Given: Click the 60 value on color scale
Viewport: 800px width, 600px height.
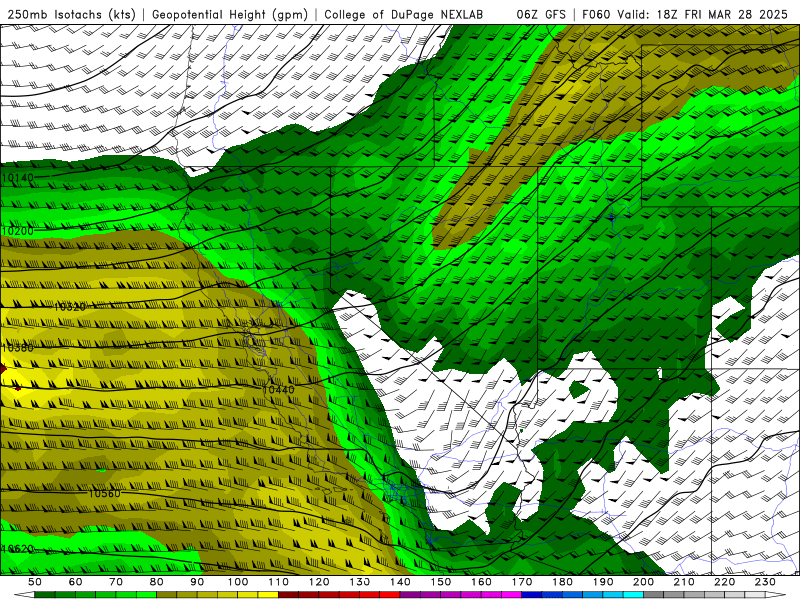Looking at the screenshot, I should point(76,582).
